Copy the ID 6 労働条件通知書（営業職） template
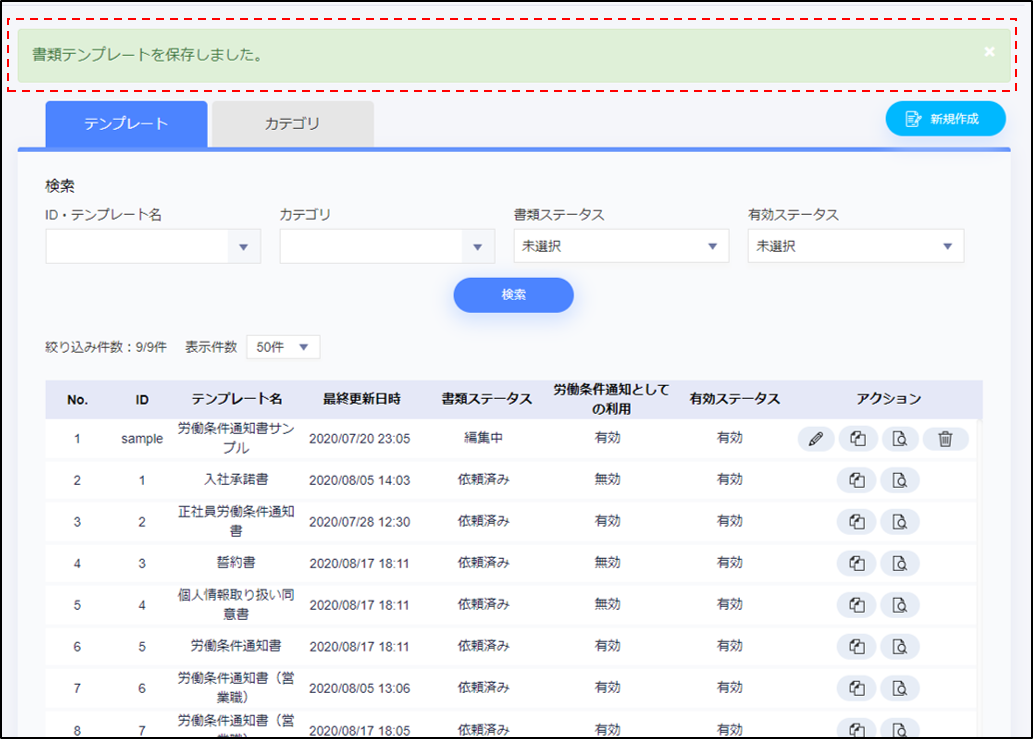This screenshot has width=1033, height=739. [856, 688]
